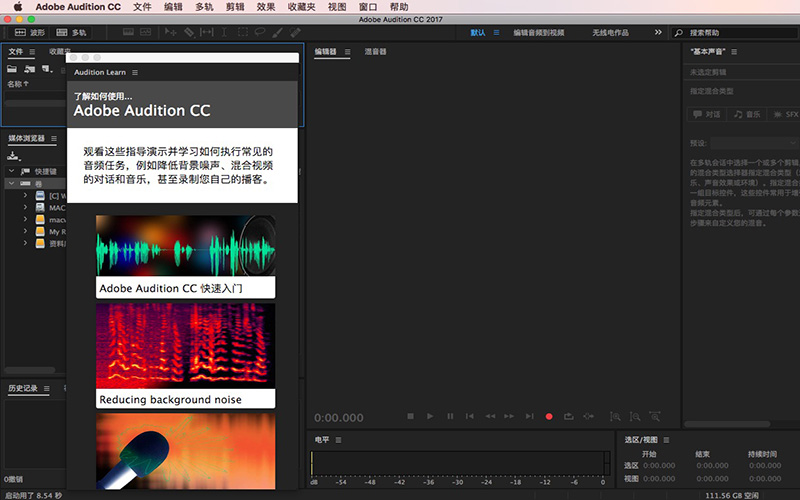Toggle the spectral frequency display icon
Viewport: 800px width, 500px height.
pyautogui.click(x=128, y=32)
